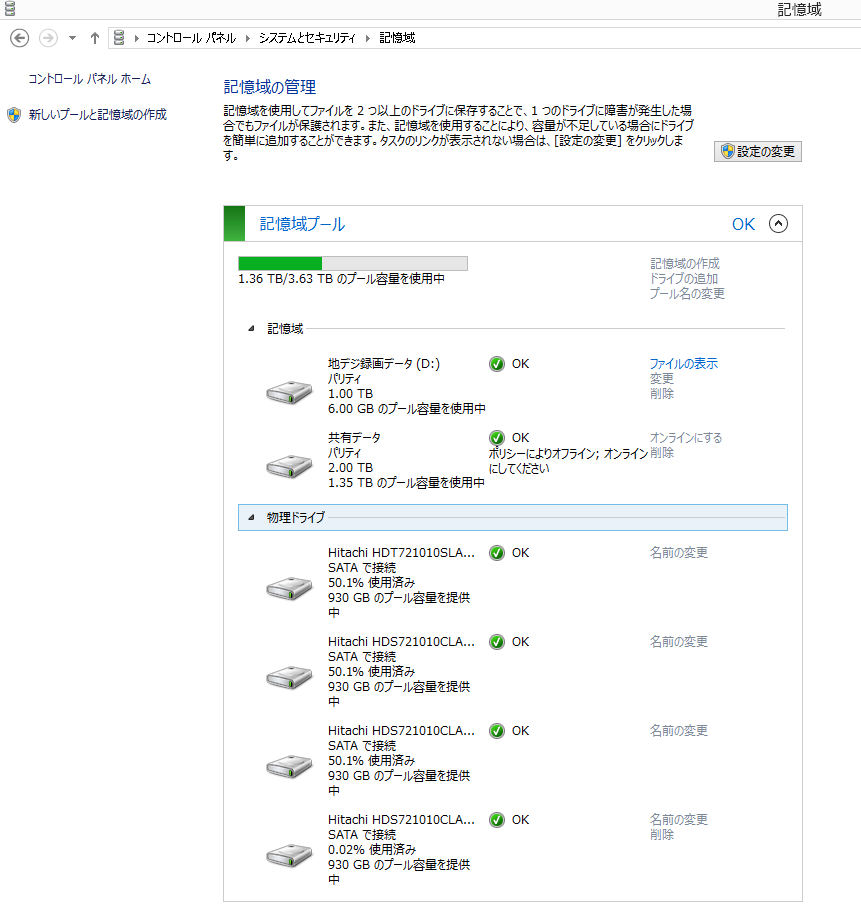The width and height of the screenshot is (861, 914).
Task: Click the up arrow in the navigation bar
Action: [x=94, y=37]
